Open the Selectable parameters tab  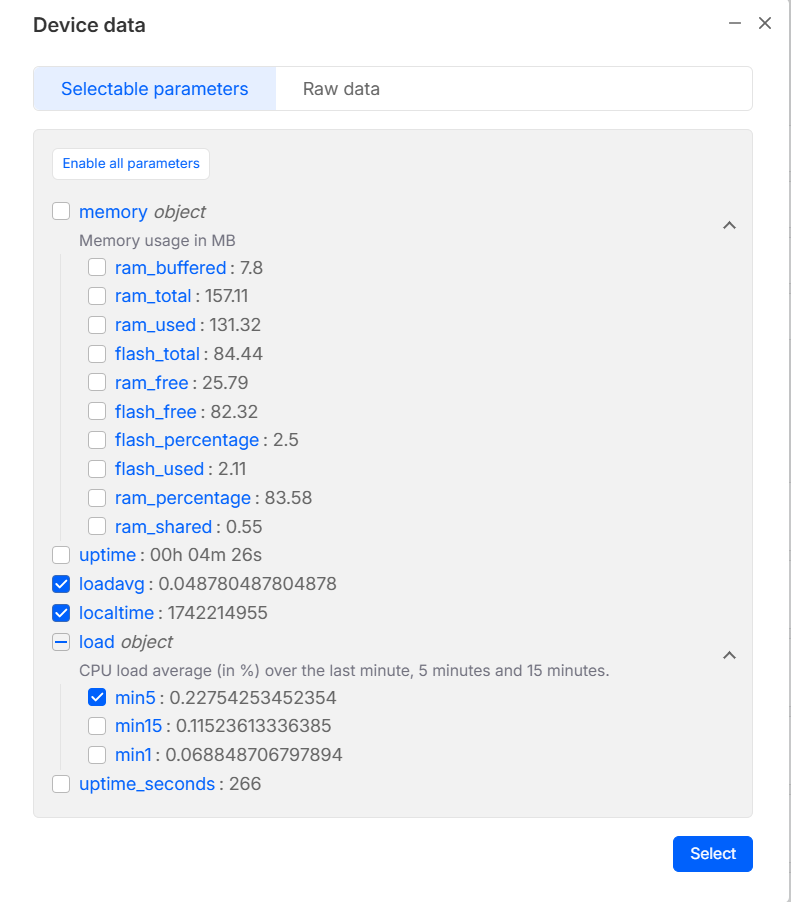(154, 89)
